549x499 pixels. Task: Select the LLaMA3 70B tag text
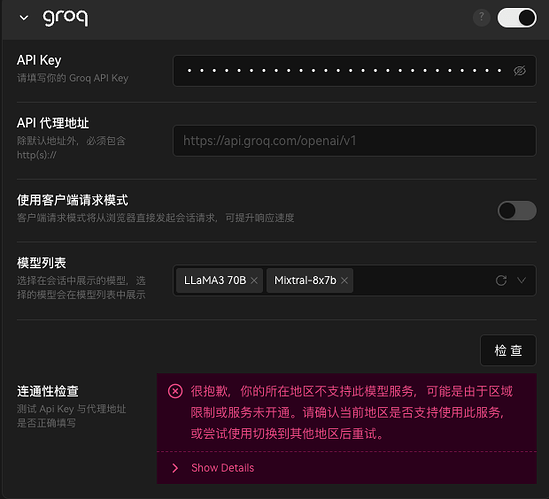pyautogui.click(x=215, y=280)
